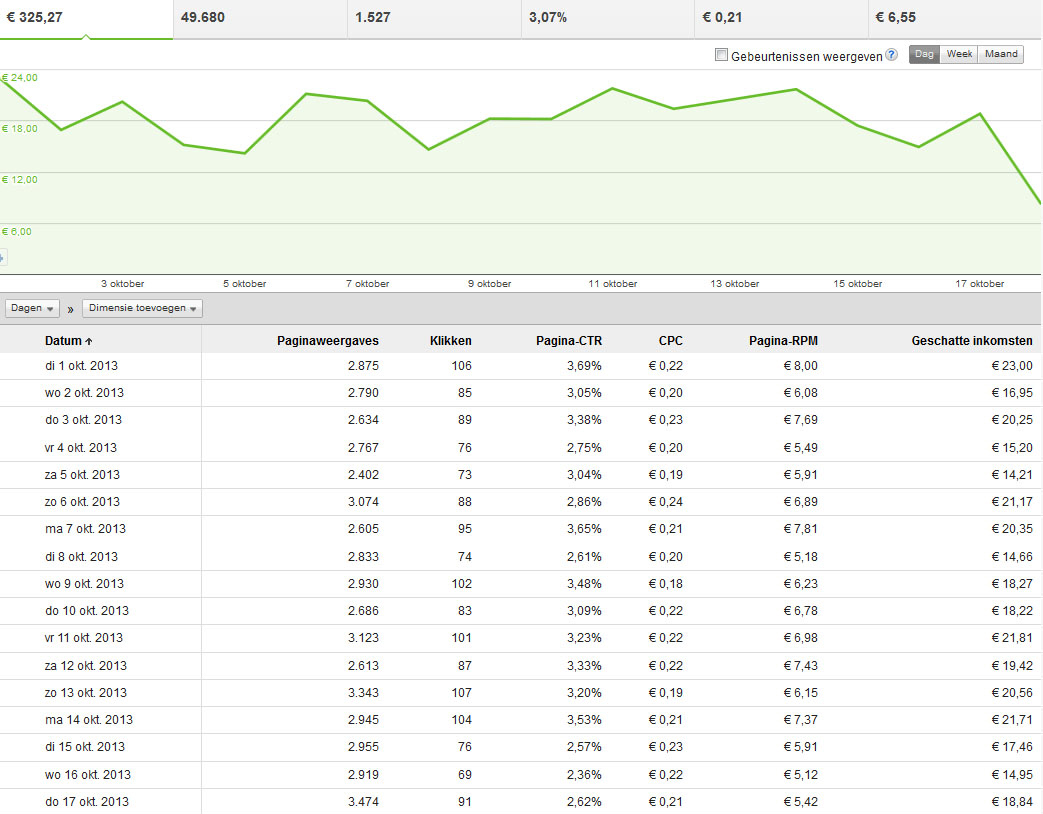Expand the Dimensie toevoegen dropdown

142,309
